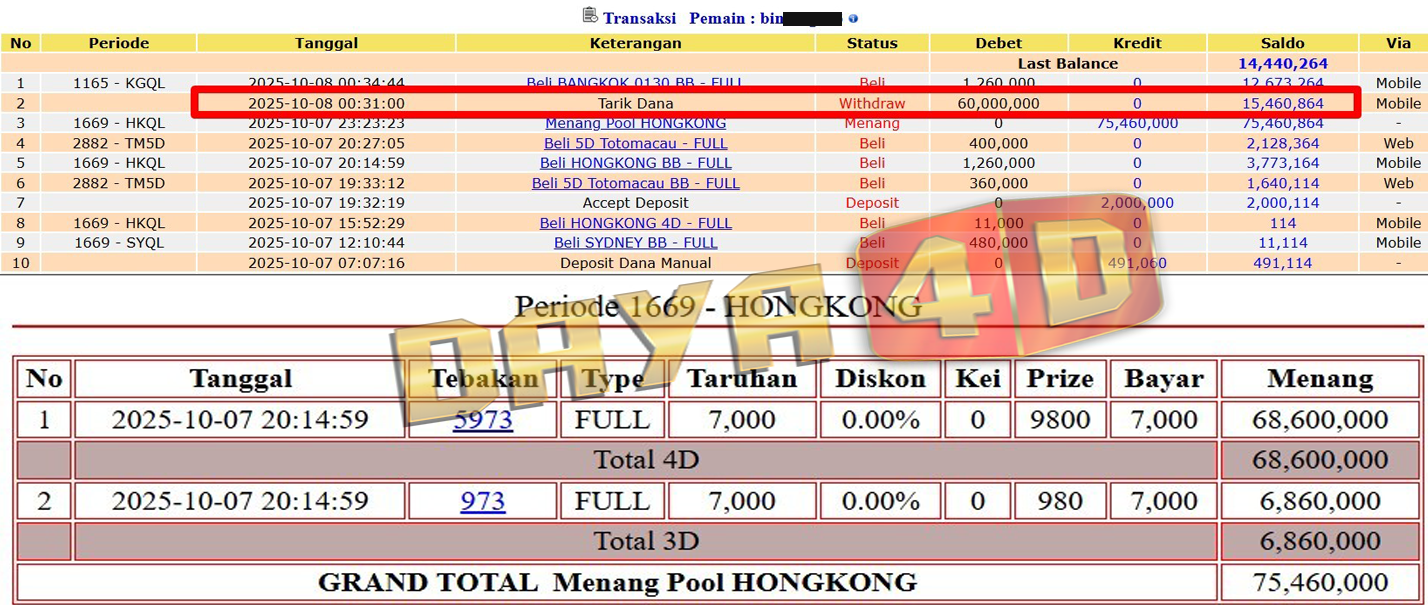Viewport: 1428px width, 605px height.
Task: Click the Keterangan column header
Action: [635, 43]
